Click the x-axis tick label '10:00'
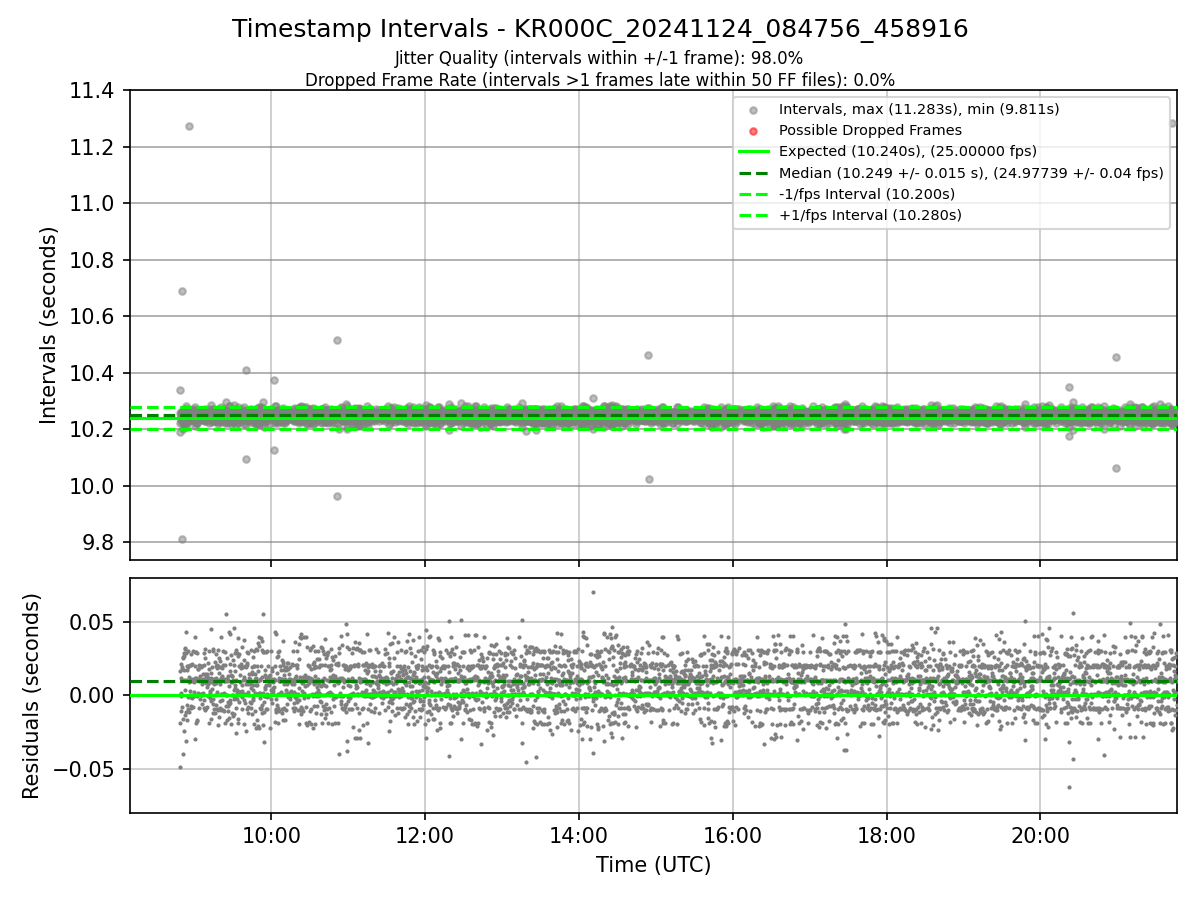1200x900 pixels. [270, 834]
